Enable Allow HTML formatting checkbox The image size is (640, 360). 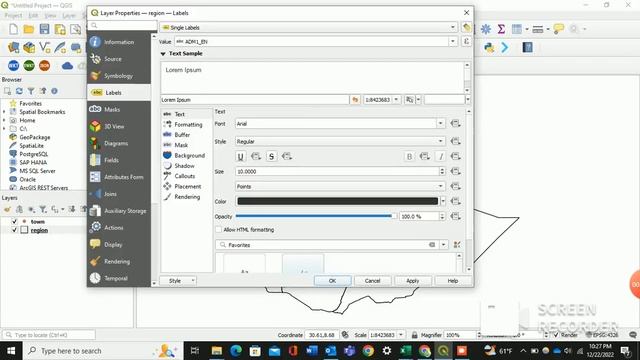219,230
